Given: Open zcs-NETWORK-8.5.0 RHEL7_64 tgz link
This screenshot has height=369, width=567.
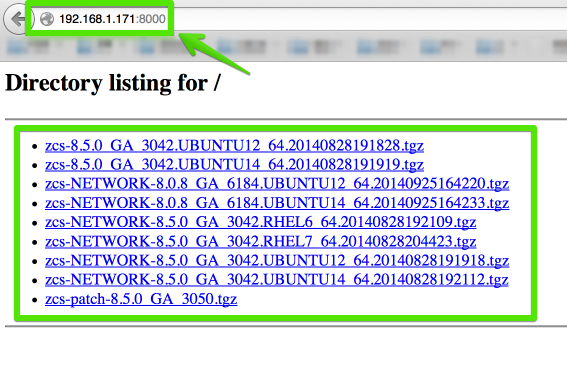Looking at the screenshot, I should pyautogui.click(x=260, y=241).
